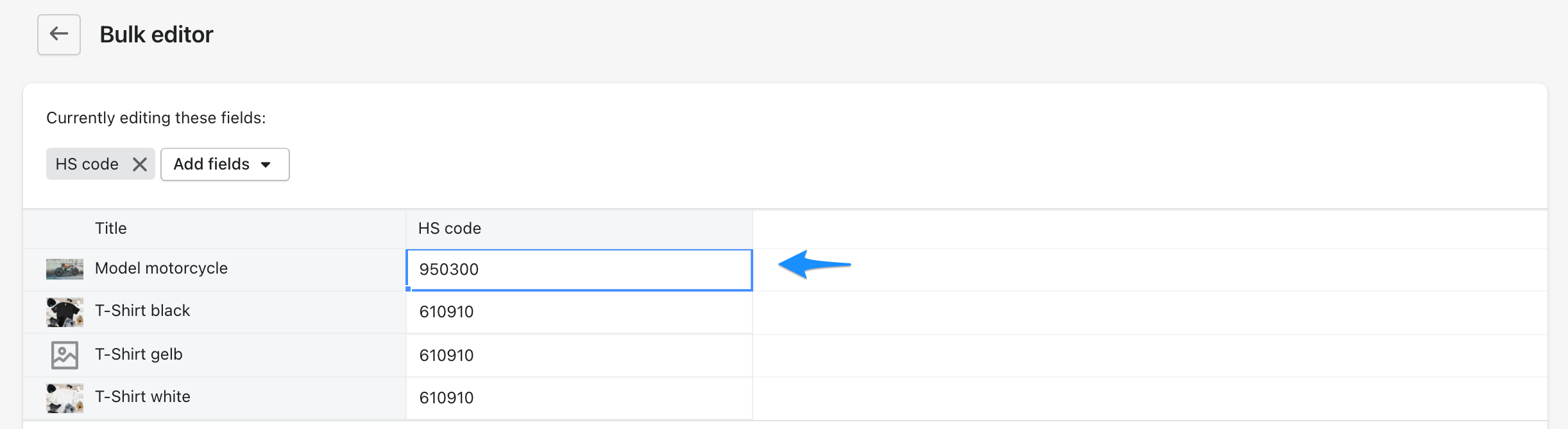
Task: Click the T-Shirt white product thumbnail
Action: point(65,398)
